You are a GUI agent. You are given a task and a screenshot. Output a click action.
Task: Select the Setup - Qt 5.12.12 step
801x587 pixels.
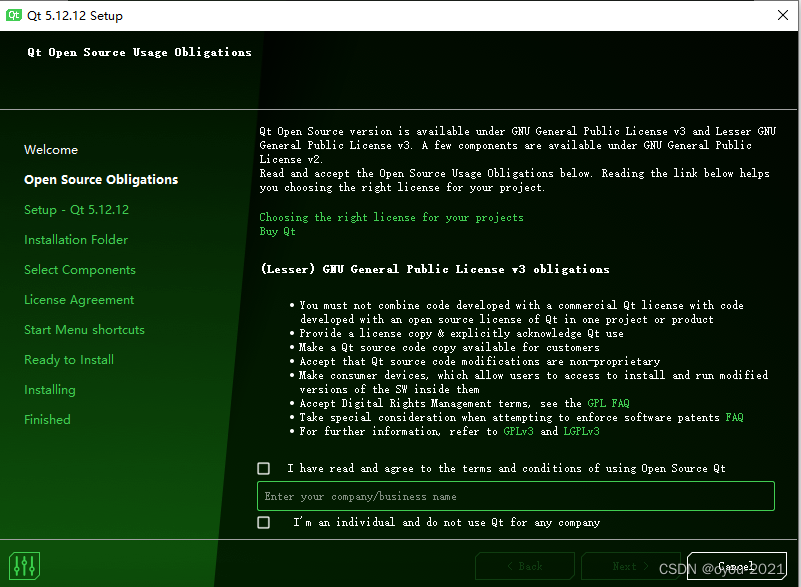pos(77,210)
